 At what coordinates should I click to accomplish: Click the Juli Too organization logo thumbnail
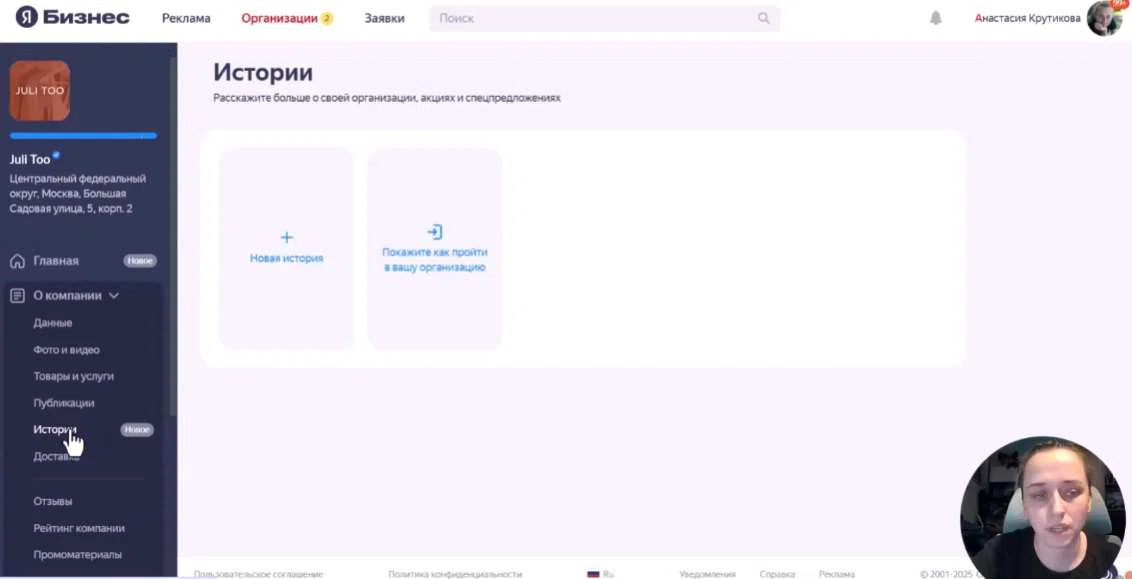[x=40, y=91]
